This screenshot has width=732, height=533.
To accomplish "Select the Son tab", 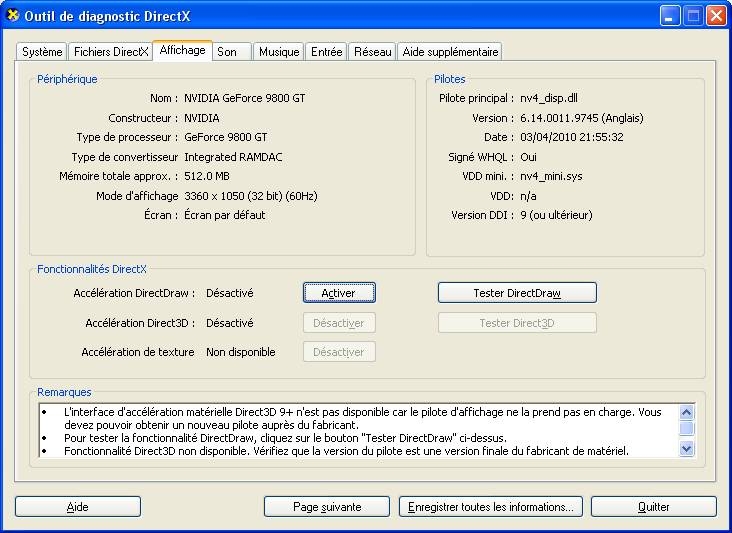I will click(x=228, y=52).
